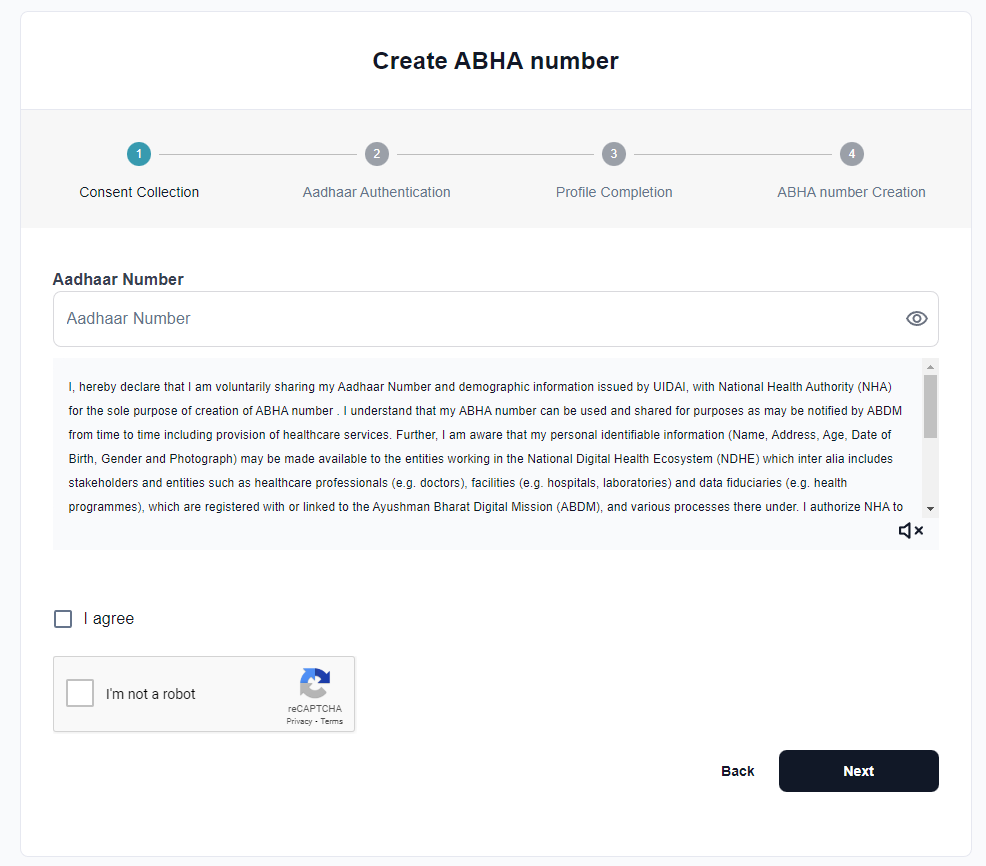986x866 pixels.
Task: Select the step 1 circle indicator
Action: click(139, 154)
